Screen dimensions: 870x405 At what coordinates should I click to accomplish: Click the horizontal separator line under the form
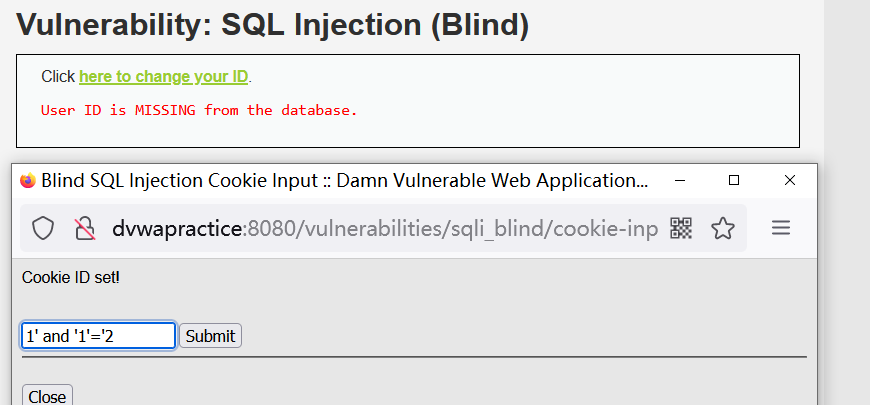(x=414, y=357)
